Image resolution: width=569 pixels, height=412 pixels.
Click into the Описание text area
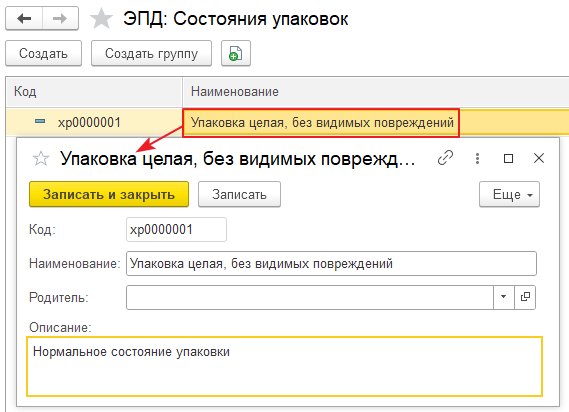pos(284,366)
